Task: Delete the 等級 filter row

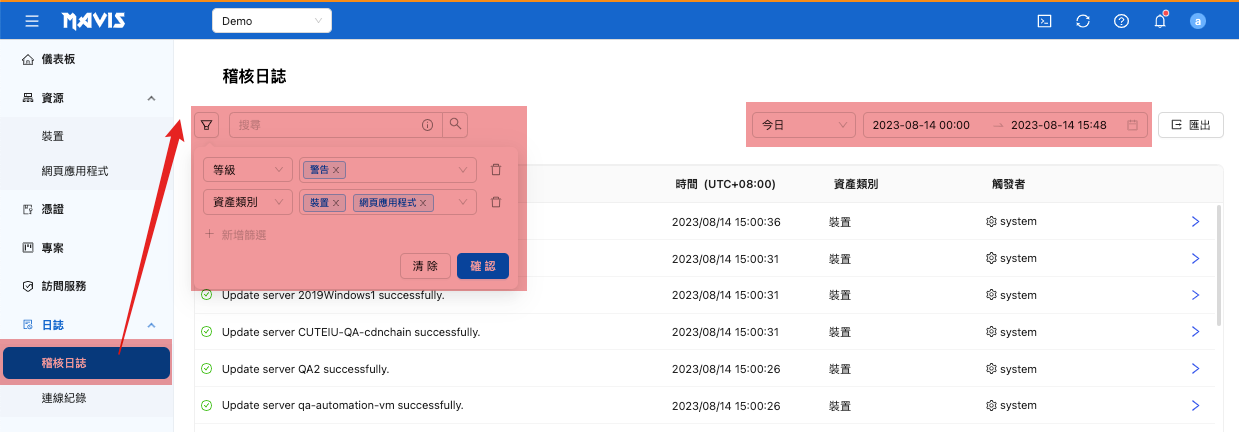Action: (496, 170)
